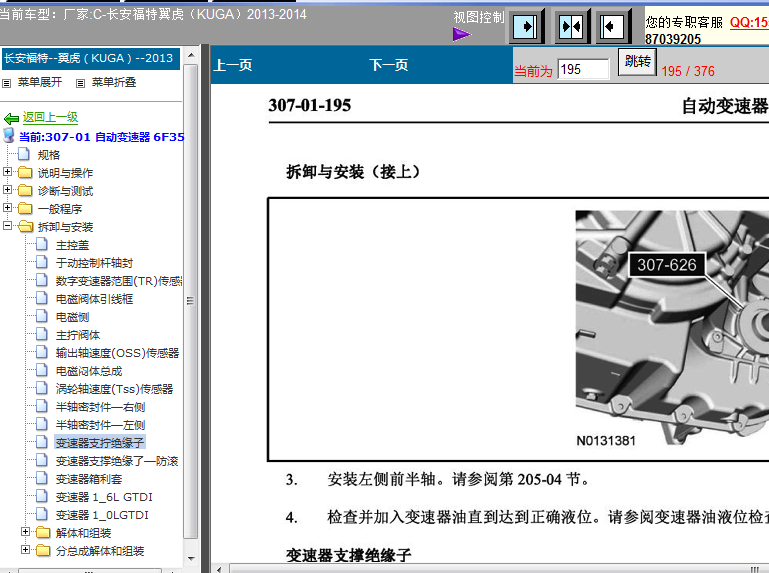Open 手动控制杆轴封 in the tree
This screenshot has height=573, width=769.
[94, 263]
